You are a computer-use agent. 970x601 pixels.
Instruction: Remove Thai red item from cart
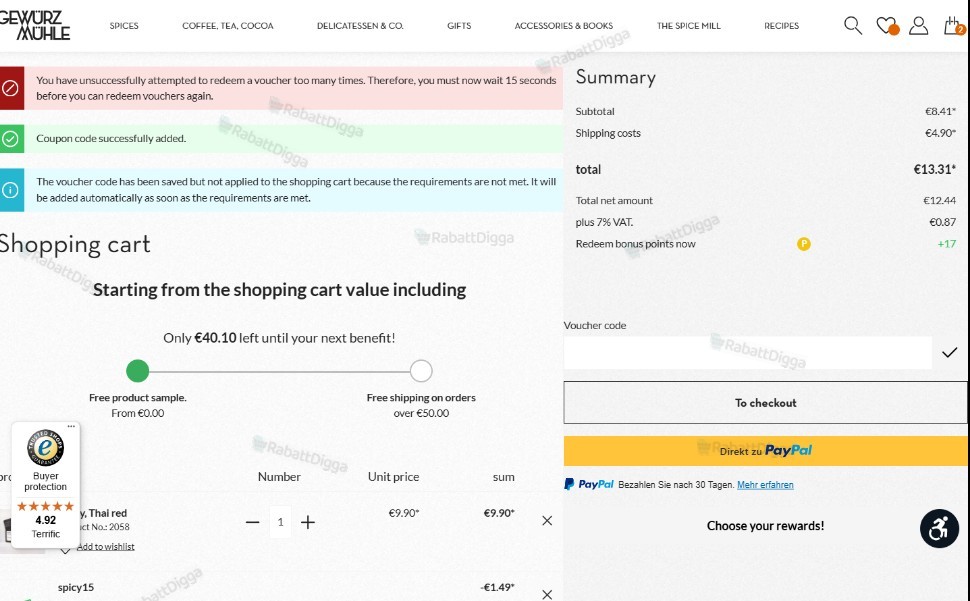coord(547,521)
